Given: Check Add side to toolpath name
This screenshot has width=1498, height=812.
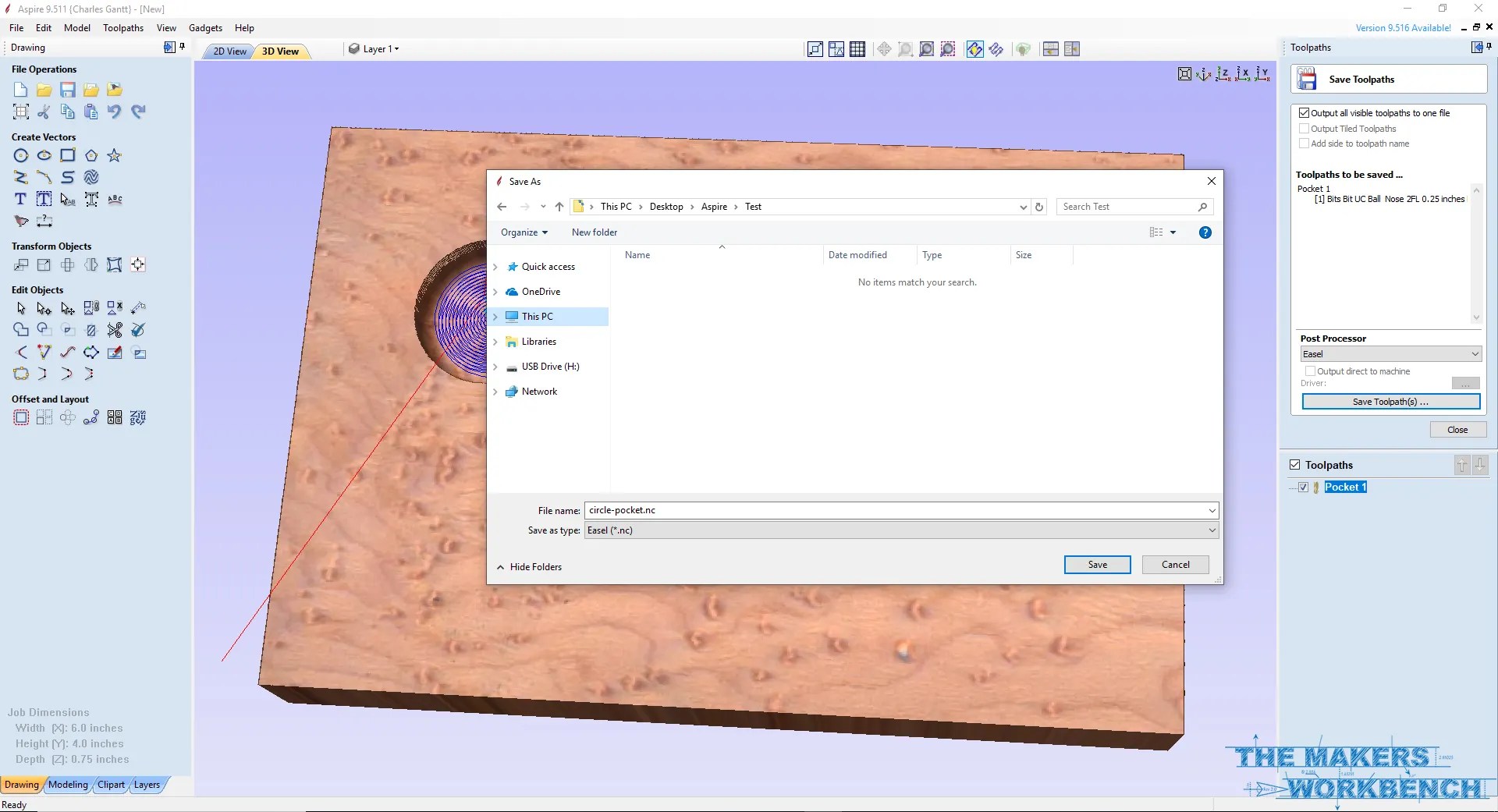Looking at the screenshot, I should click(1304, 143).
